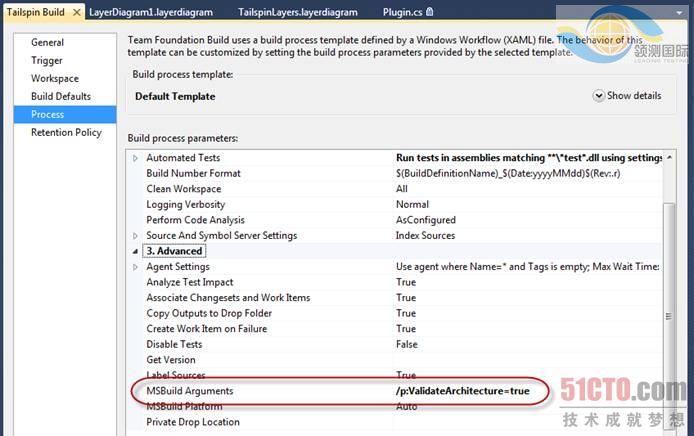Select the Retention Policy section

[66, 132]
